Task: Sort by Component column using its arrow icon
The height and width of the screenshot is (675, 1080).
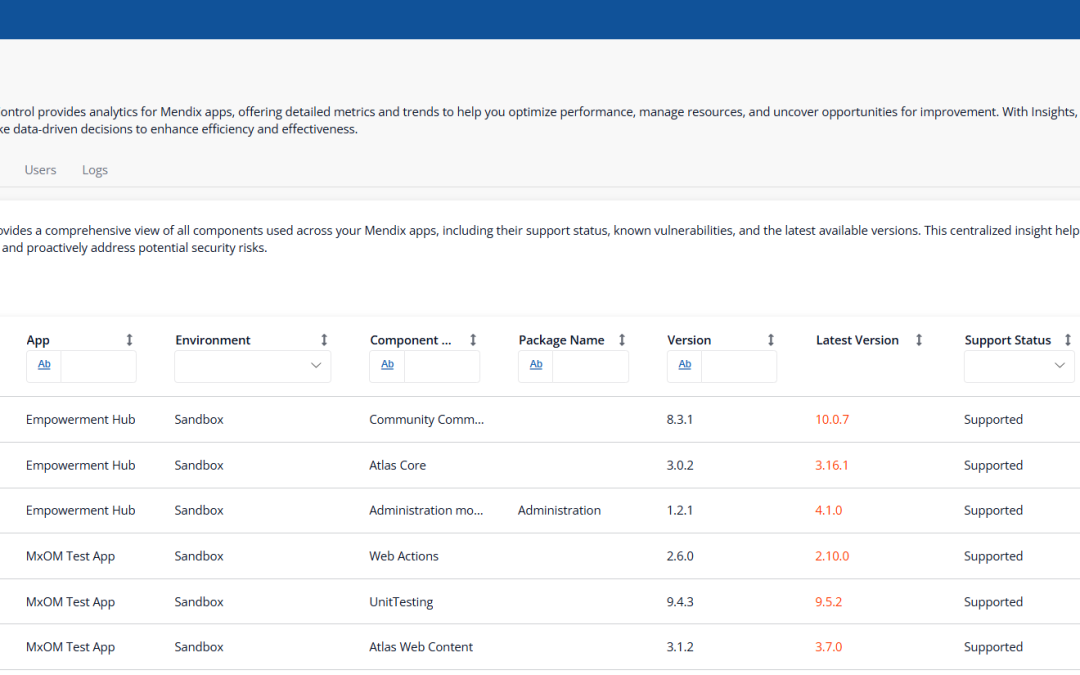Action: [x=473, y=340]
